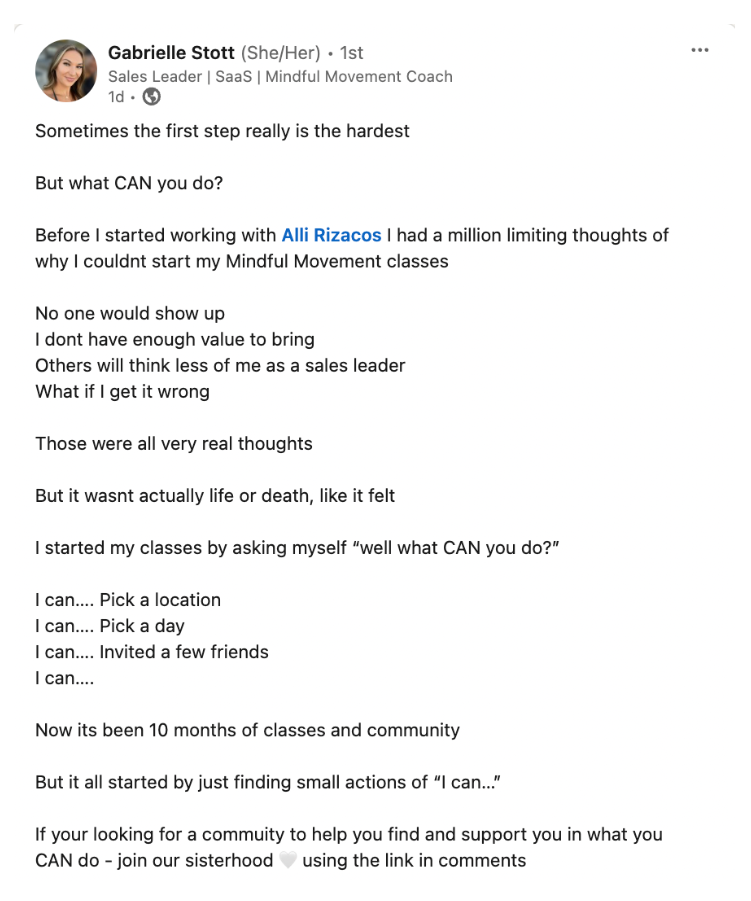
Task: Click the line No one would show up
Action: pyautogui.click(x=130, y=313)
